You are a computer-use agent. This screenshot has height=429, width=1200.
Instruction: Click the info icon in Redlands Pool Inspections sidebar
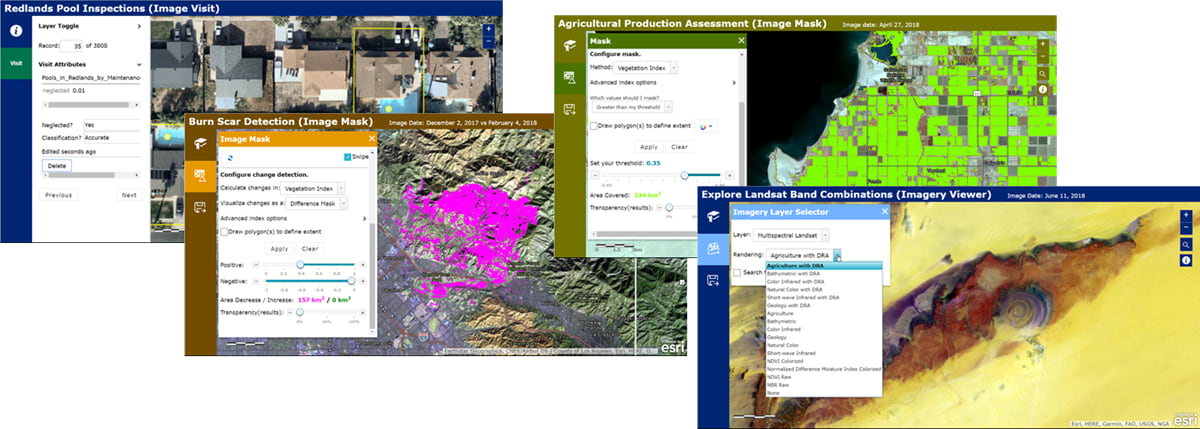point(16,29)
